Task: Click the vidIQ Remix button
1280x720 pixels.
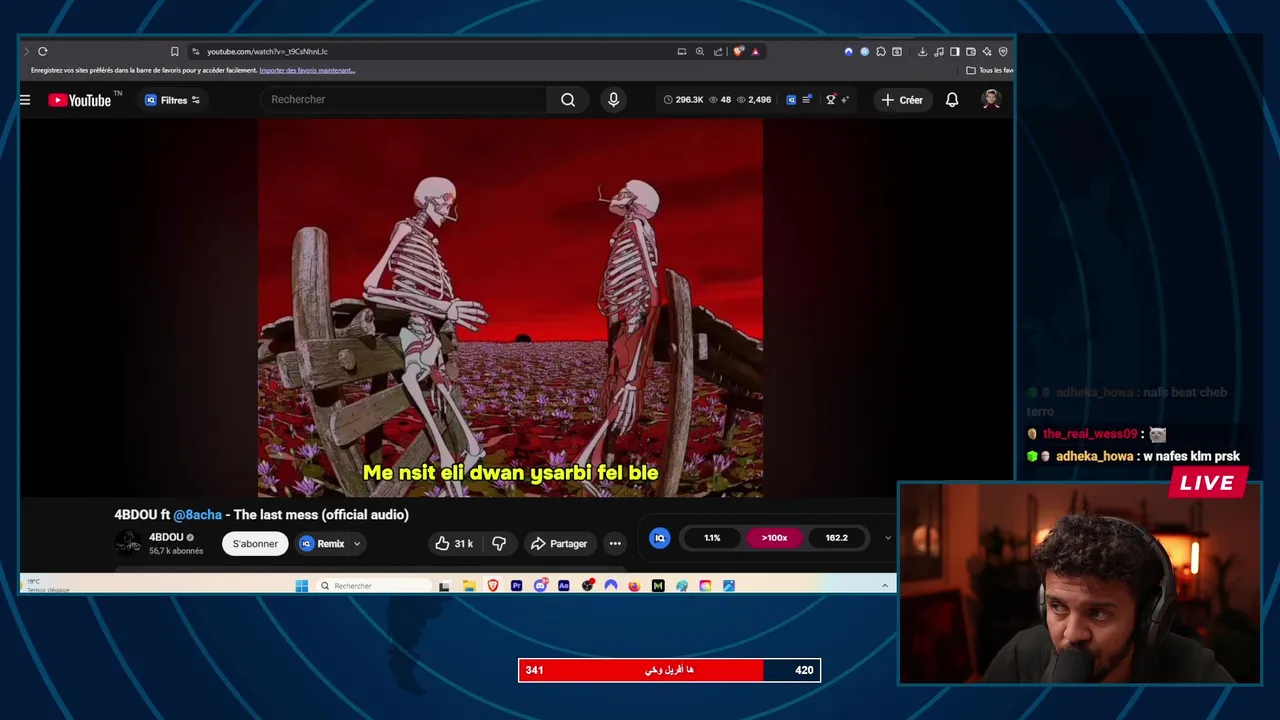Action: [322, 543]
